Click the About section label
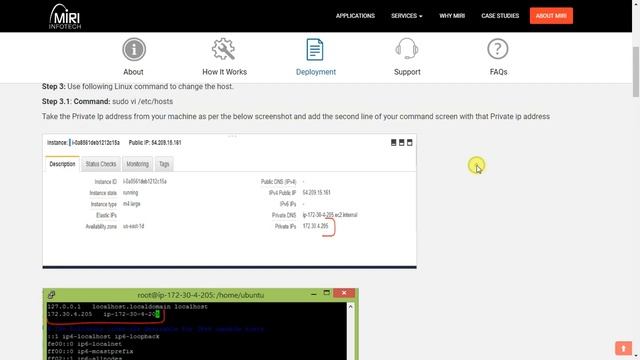Viewport: 640px width, 360px height. (x=133, y=72)
